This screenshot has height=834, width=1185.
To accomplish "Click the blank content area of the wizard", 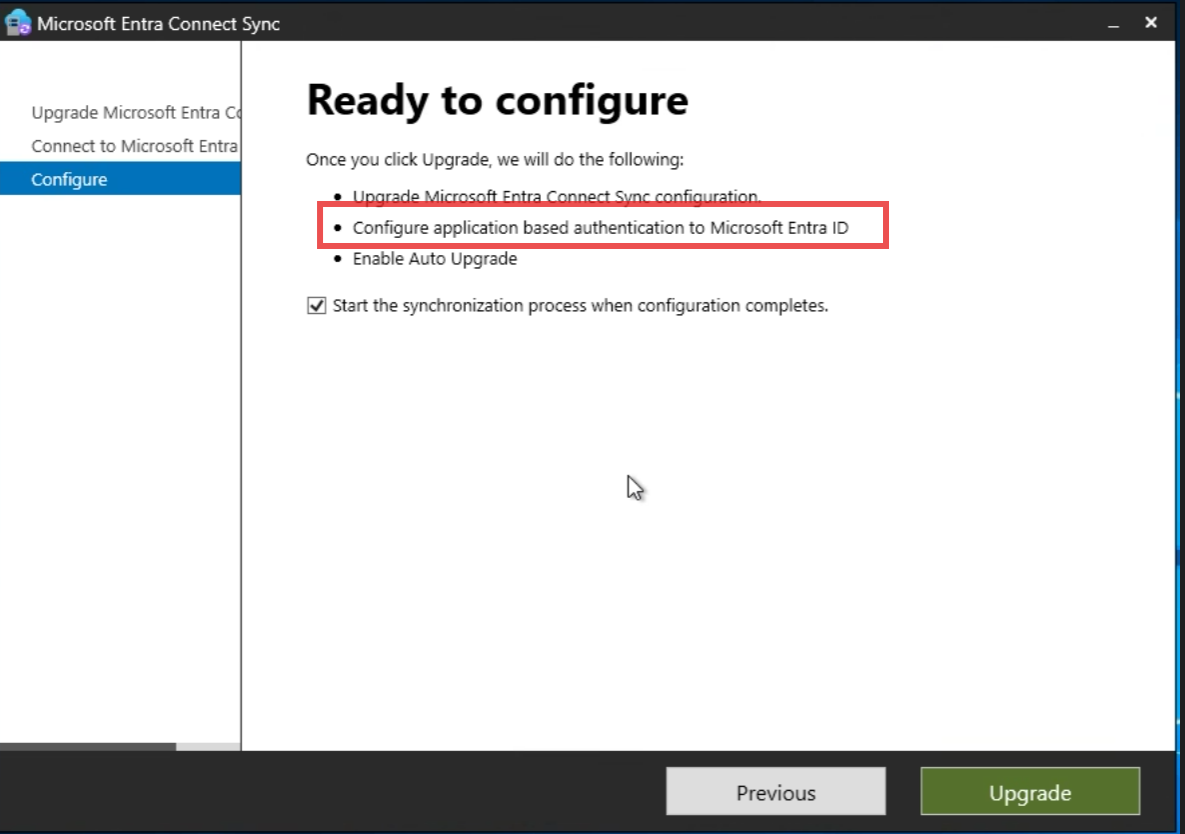I will [700, 550].
